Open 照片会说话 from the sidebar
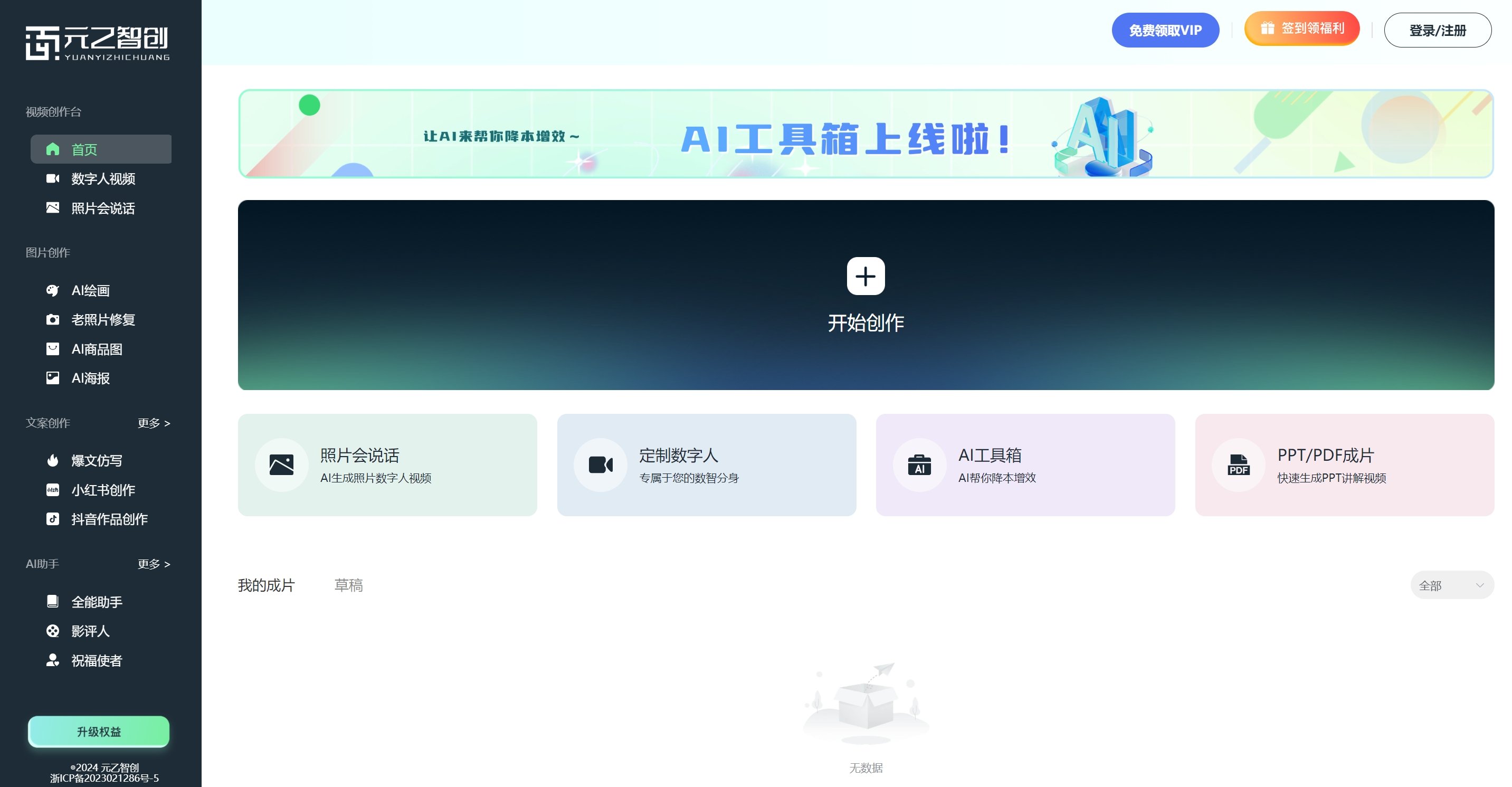Viewport: 1512px width, 787px height. point(104,208)
